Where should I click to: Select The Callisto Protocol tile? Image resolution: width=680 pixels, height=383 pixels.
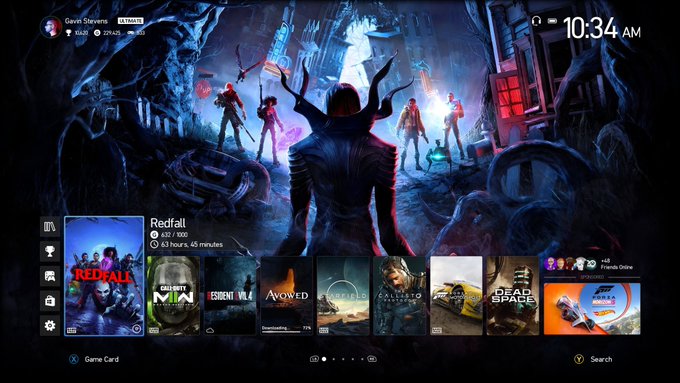[x=400, y=295]
